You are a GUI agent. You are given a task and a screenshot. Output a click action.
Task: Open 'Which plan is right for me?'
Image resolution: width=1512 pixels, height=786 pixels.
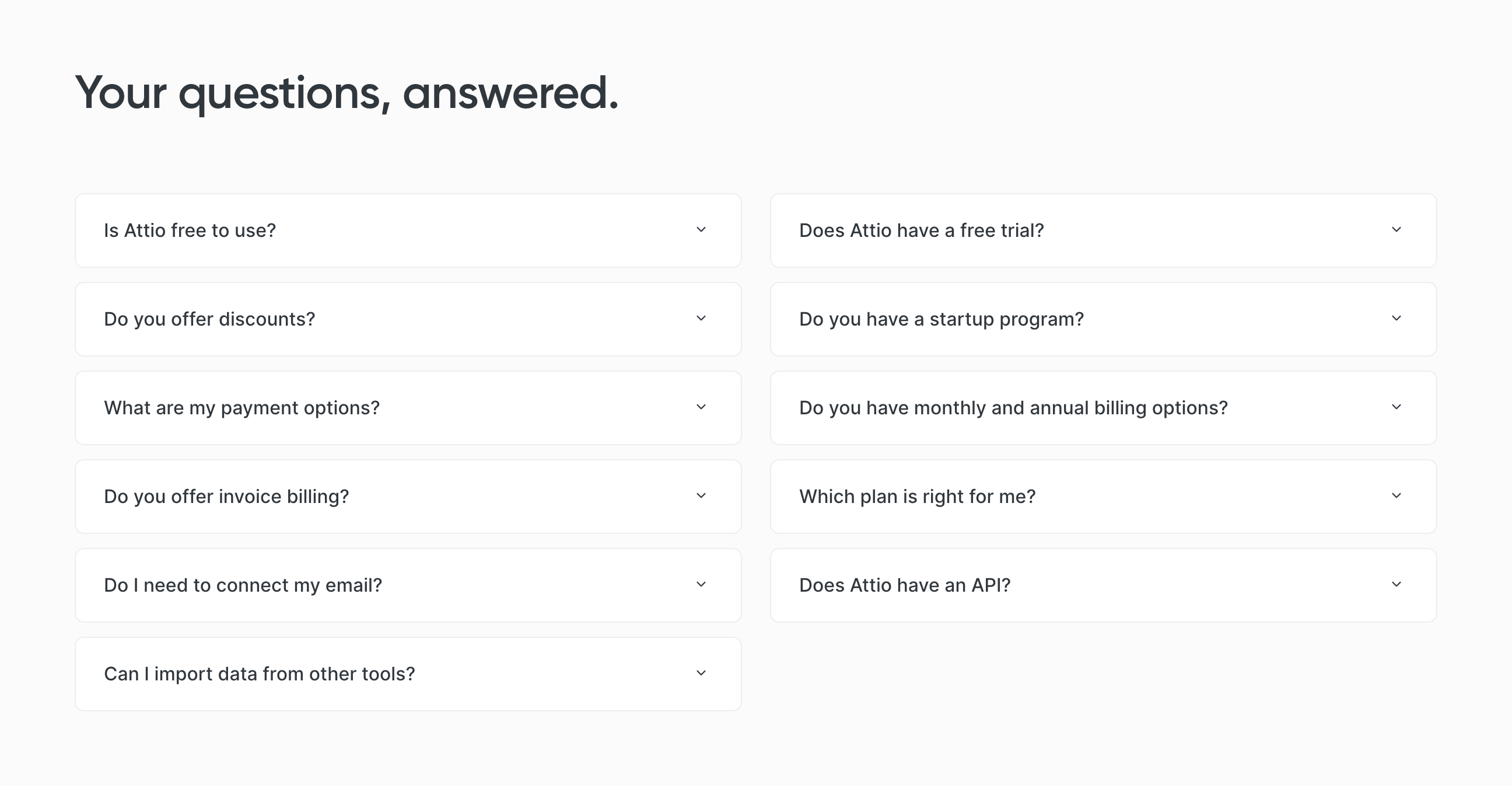pyautogui.click(x=1102, y=496)
